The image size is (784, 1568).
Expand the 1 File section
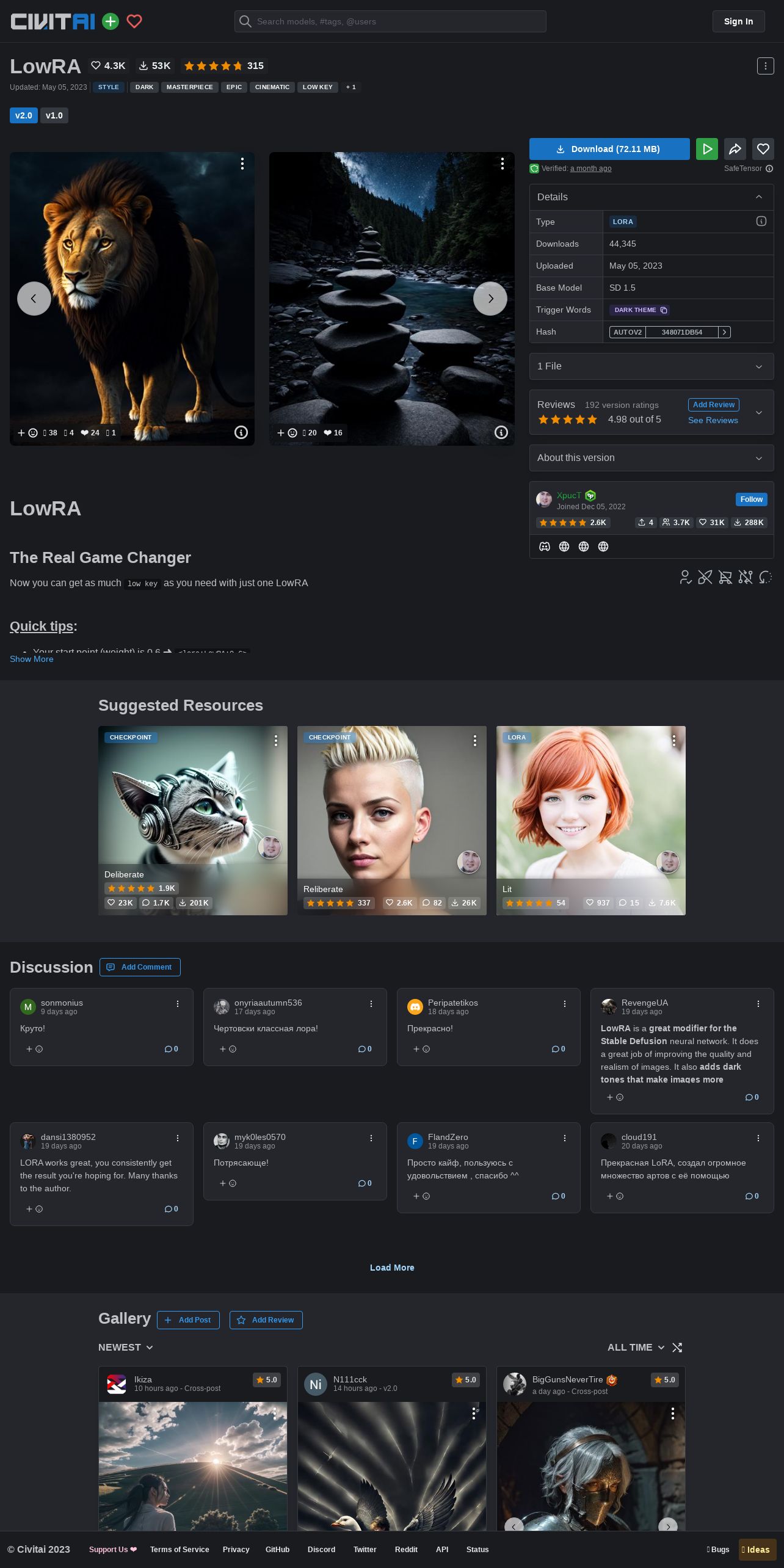652,366
